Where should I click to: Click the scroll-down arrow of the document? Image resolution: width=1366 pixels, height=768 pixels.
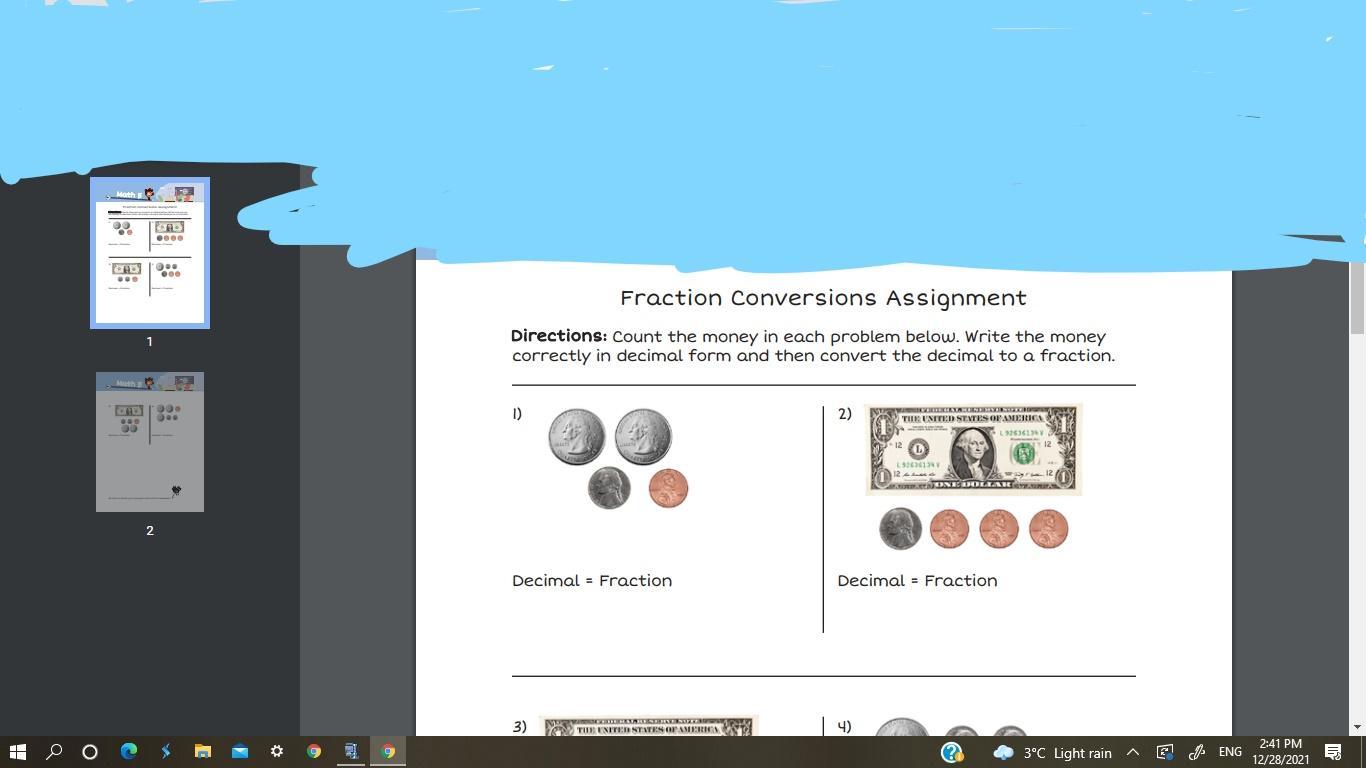coord(1357,727)
